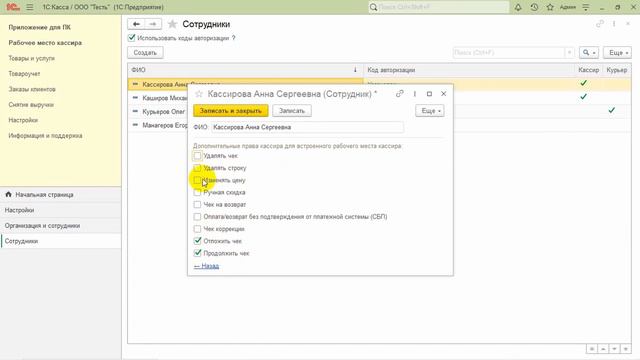Enable Удалять строку checkbox
This screenshot has height=360, width=640.
[x=197, y=168]
